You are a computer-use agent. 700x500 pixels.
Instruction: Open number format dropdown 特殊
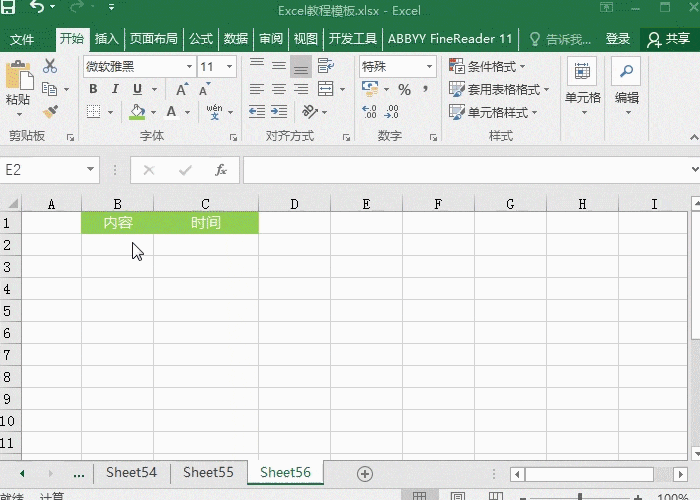coord(429,67)
